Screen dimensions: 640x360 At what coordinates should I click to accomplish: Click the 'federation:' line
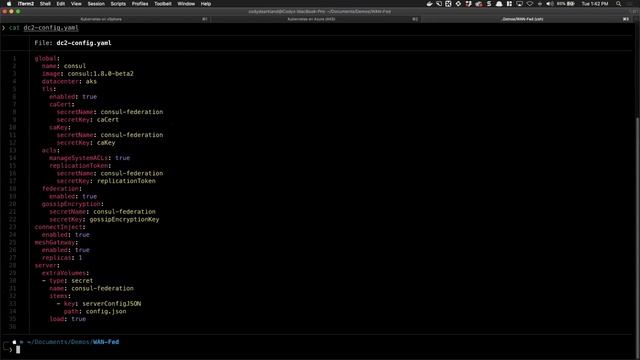62,189
